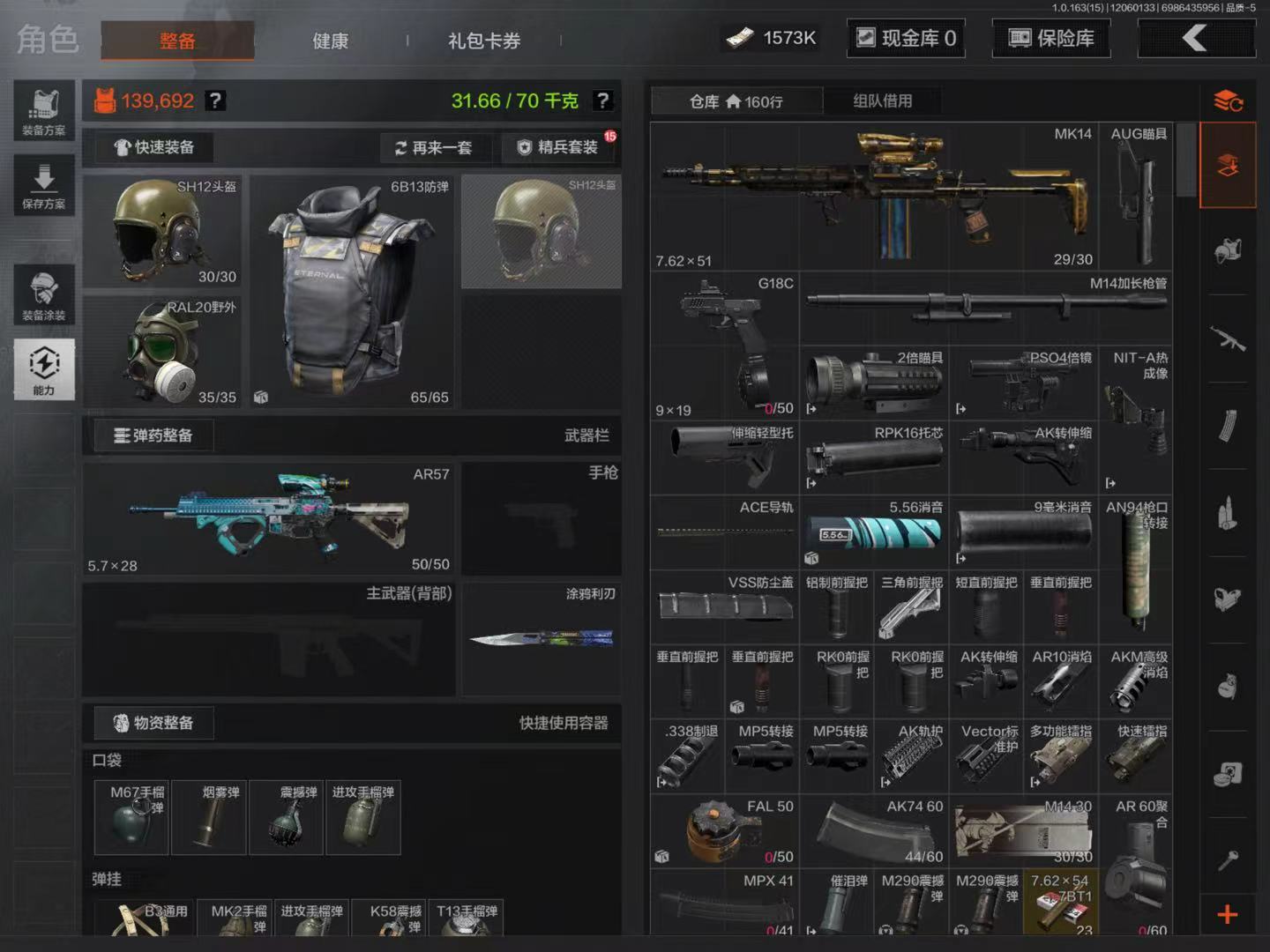Screen dimensions: 1270x952
Task: Open the 保险库 vault button
Action: (x=1051, y=38)
